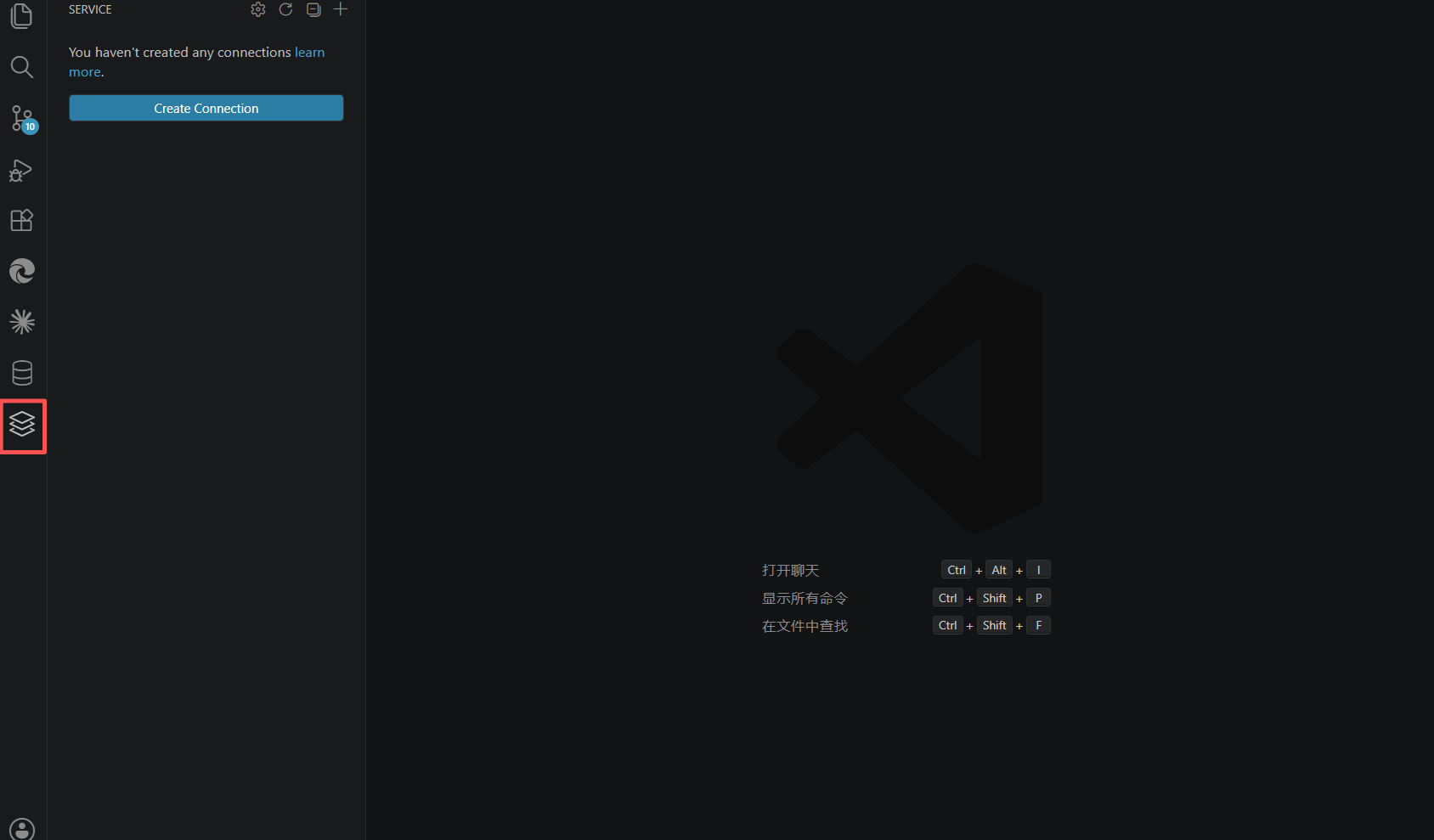The image size is (1434, 840).
Task: Open the Accounts menu
Action: point(22,829)
